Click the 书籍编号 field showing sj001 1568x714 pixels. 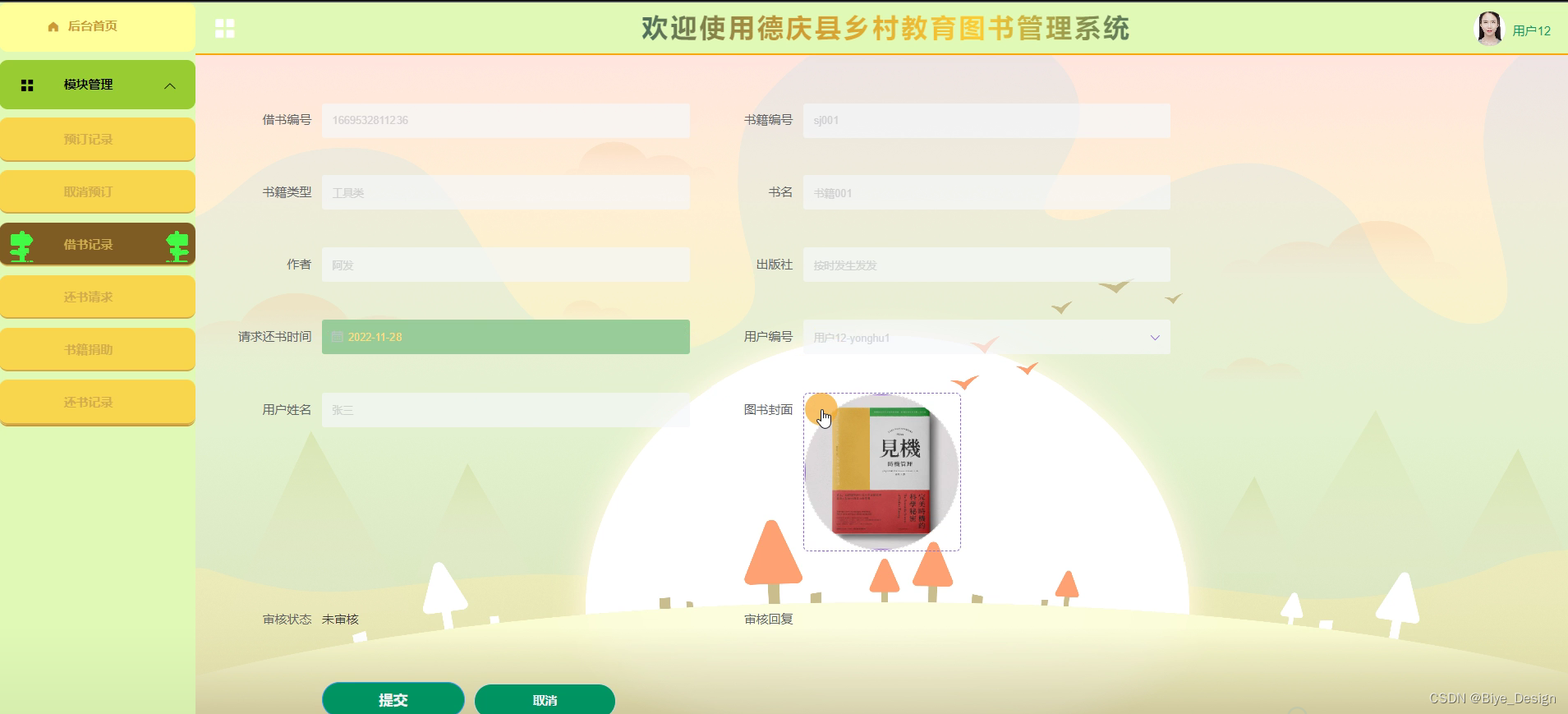pos(986,120)
